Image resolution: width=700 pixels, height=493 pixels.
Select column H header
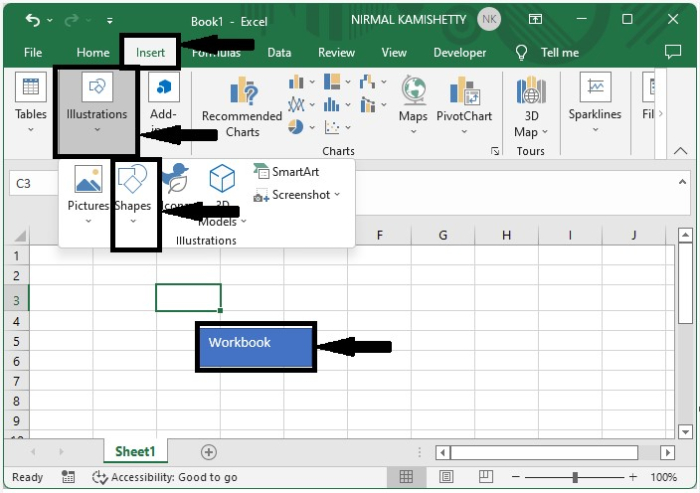click(x=506, y=235)
